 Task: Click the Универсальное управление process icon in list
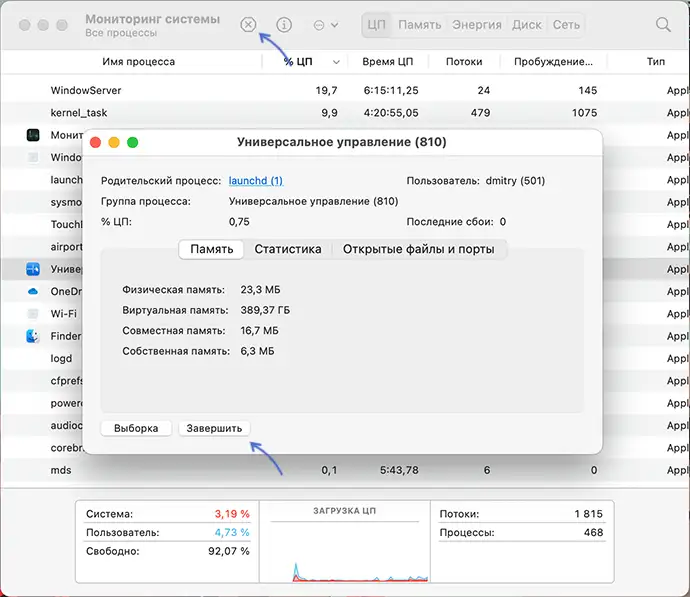(33, 269)
